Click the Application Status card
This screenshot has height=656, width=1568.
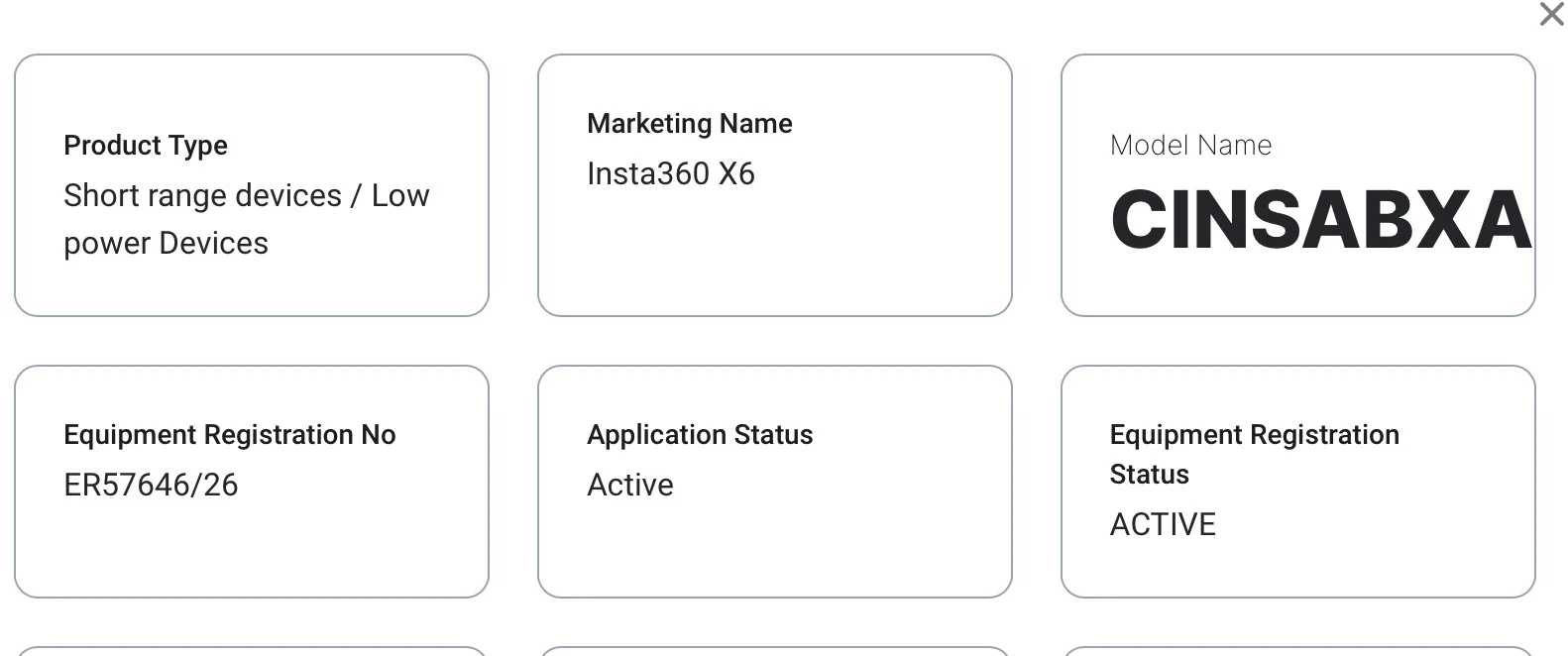coord(775,482)
